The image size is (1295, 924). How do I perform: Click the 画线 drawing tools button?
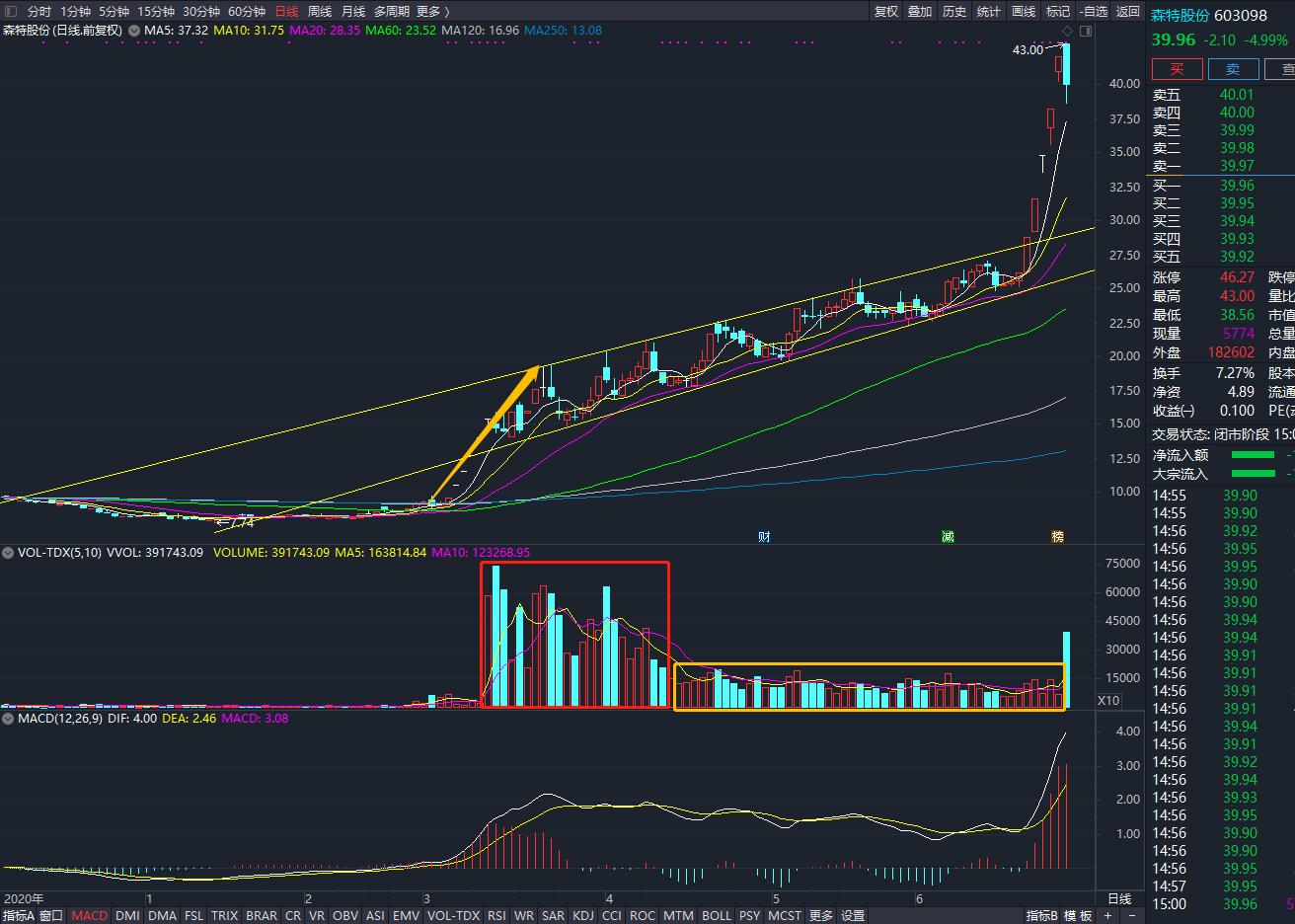click(1024, 11)
